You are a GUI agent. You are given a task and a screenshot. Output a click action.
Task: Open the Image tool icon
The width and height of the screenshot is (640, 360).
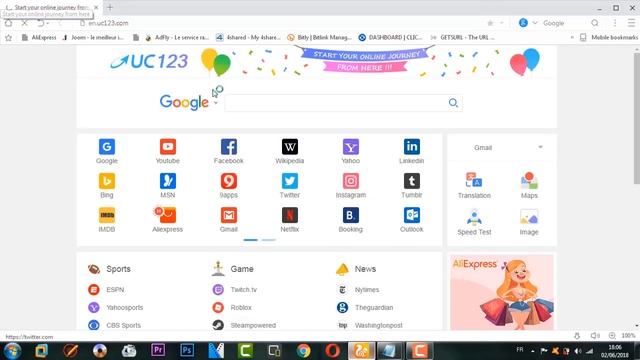pyautogui.click(x=529, y=217)
